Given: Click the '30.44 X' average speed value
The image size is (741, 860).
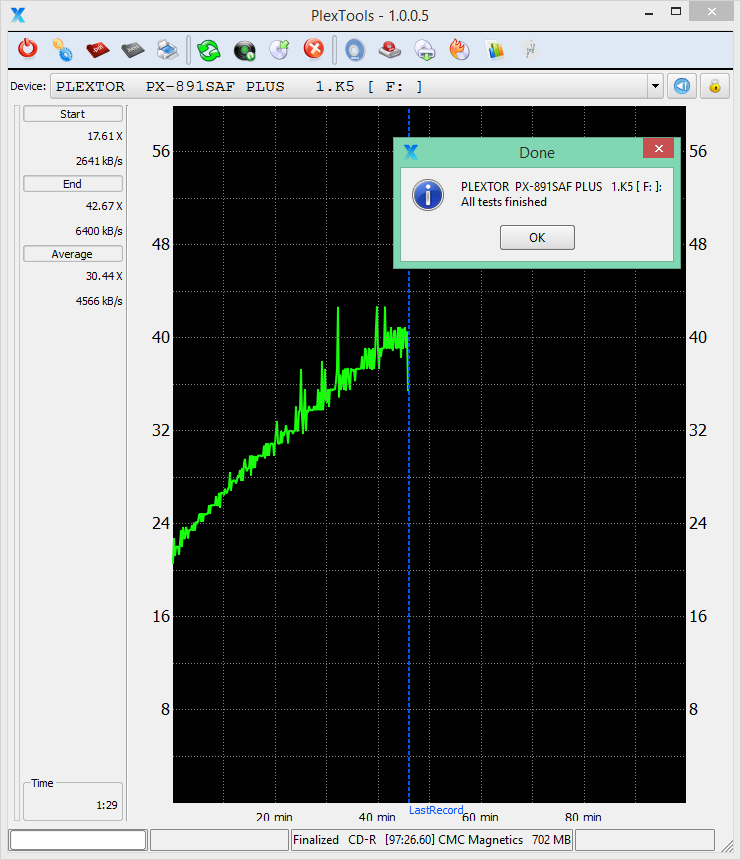Looking at the screenshot, I should 104,276.
